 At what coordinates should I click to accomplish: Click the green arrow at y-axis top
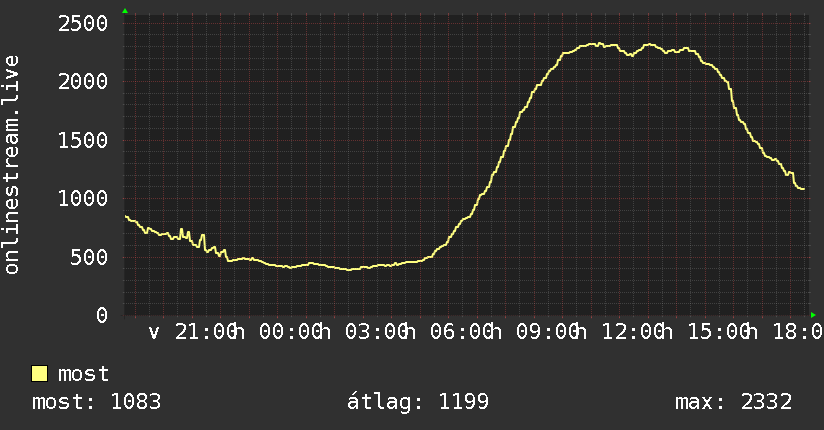click(x=125, y=11)
